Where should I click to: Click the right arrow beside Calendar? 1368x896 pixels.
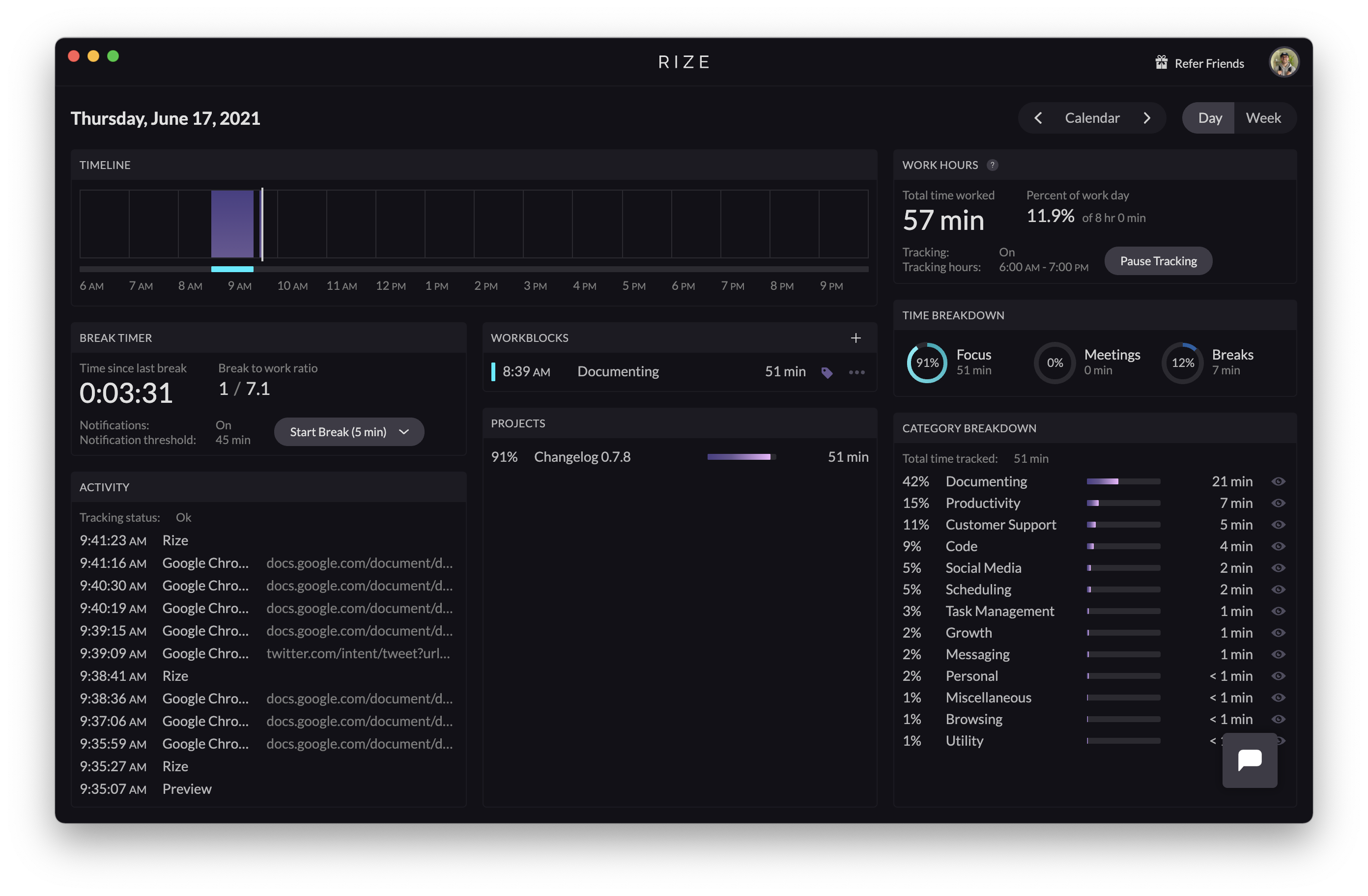[1147, 118]
